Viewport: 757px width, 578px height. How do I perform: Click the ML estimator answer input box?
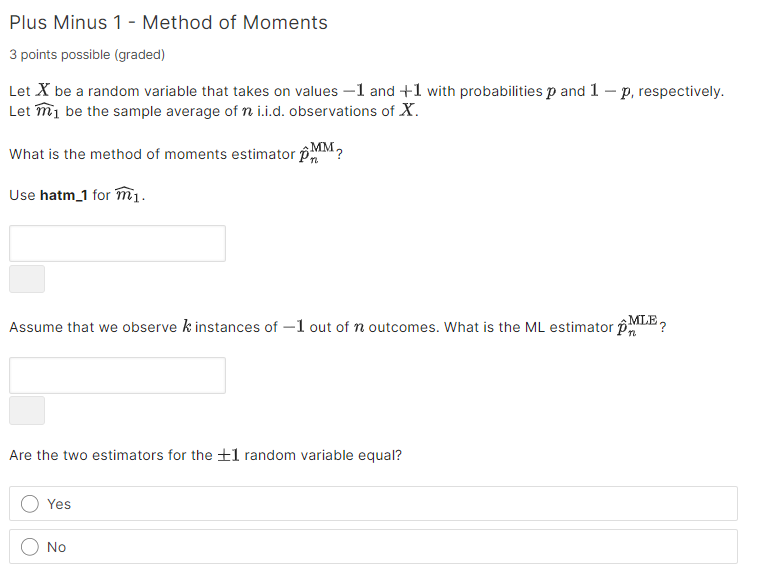tap(117, 375)
